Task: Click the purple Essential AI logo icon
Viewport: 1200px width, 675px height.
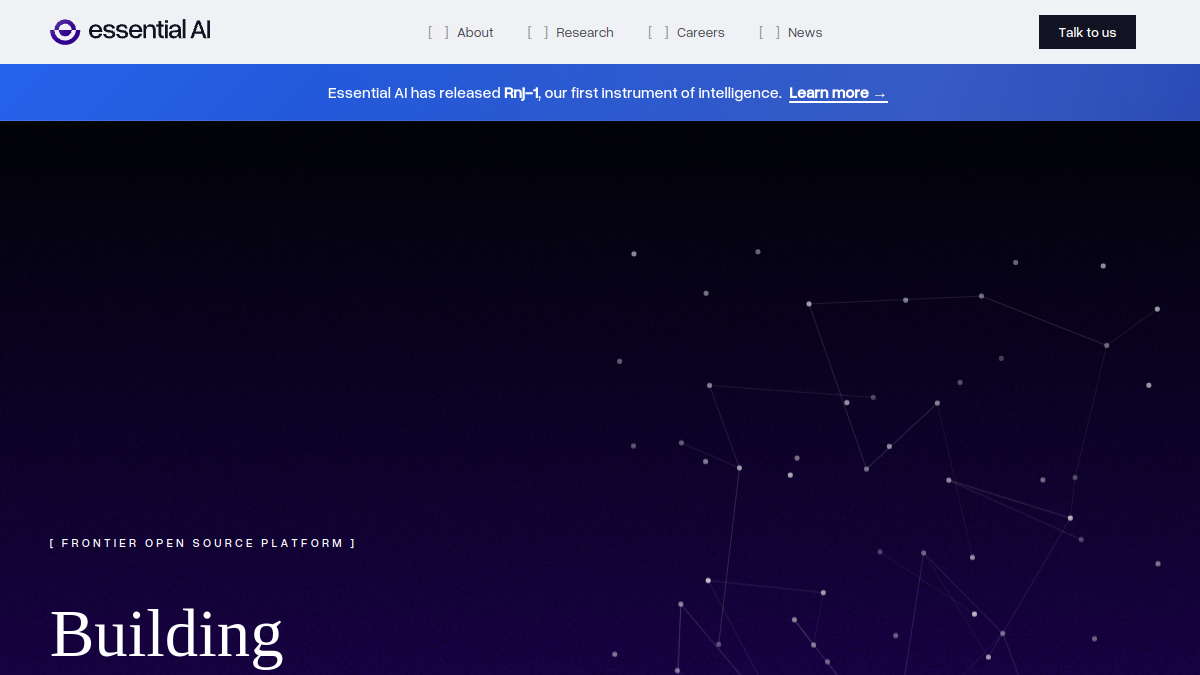Action: coord(65,32)
